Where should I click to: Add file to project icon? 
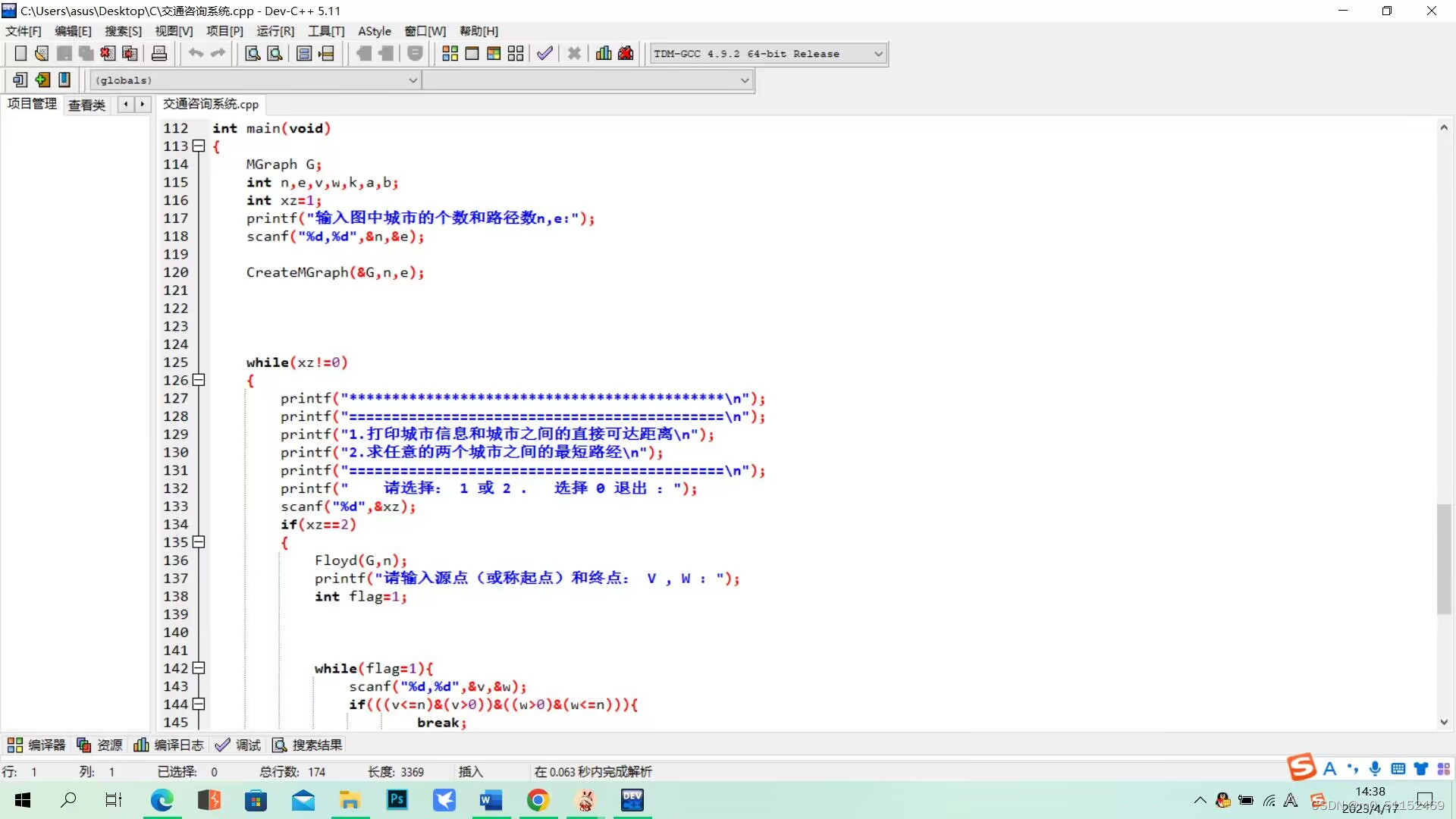pyautogui.click(x=42, y=80)
